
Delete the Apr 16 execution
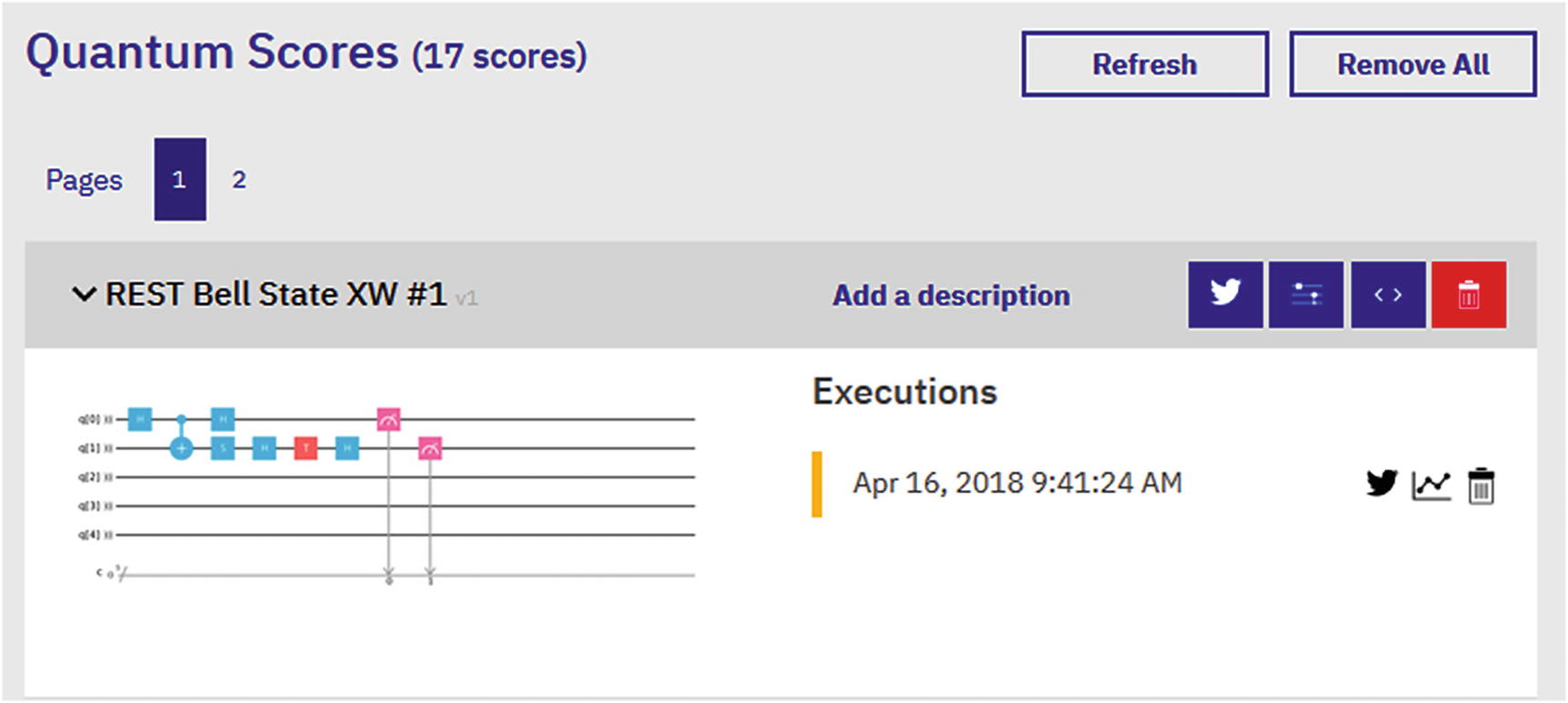(1481, 485)
